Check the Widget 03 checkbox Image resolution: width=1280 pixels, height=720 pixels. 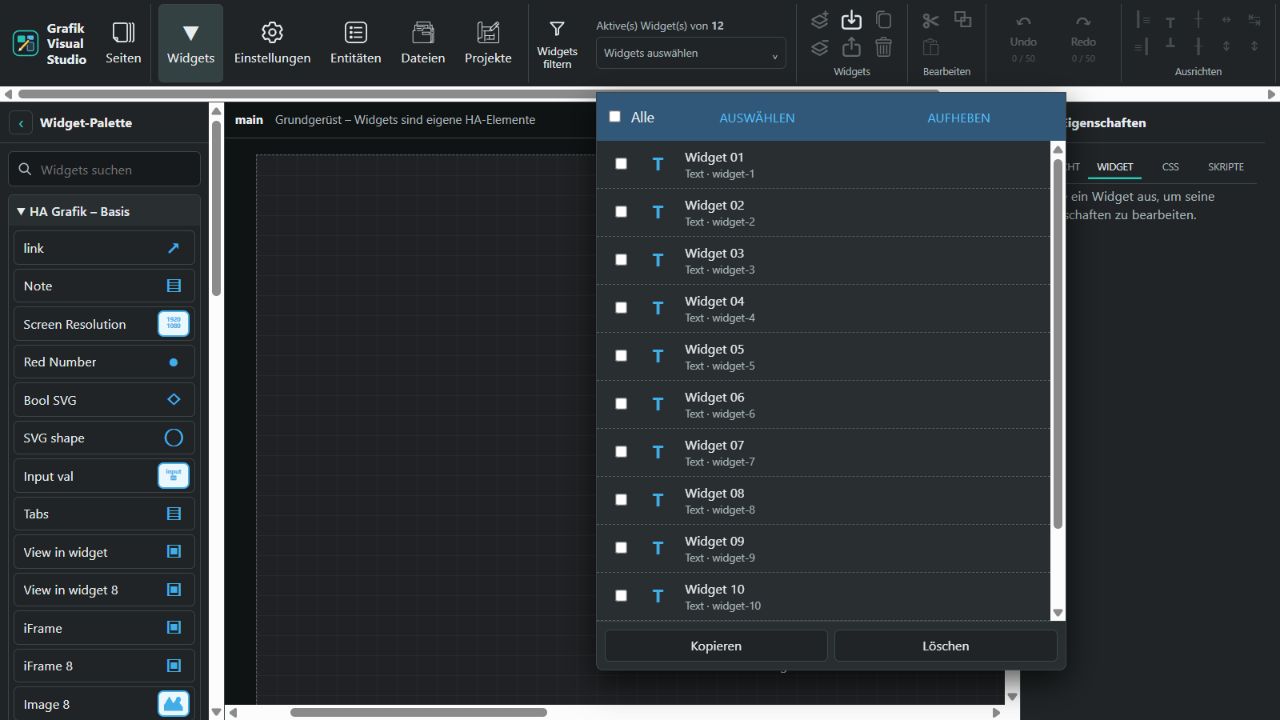[x=621, y=259]
